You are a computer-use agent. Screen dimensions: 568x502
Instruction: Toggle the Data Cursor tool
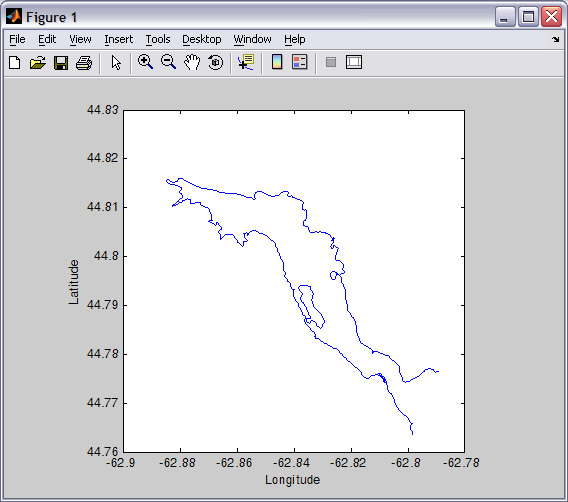click(246, 62)
